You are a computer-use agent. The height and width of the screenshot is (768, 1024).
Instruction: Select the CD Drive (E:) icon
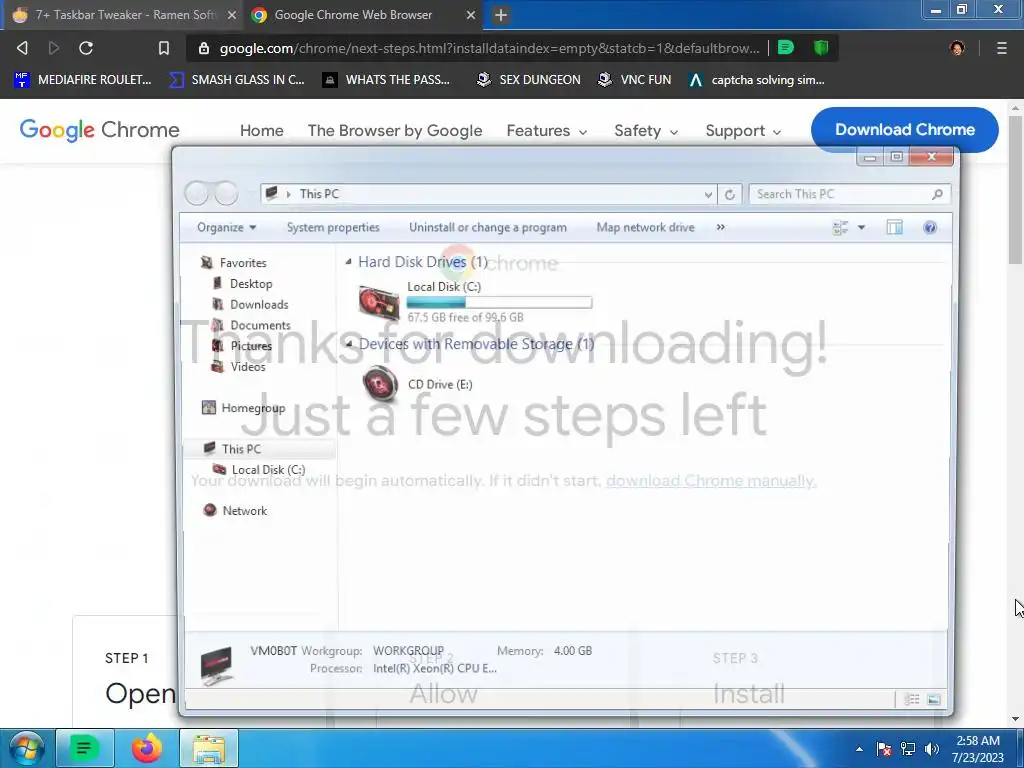point(380,384)
